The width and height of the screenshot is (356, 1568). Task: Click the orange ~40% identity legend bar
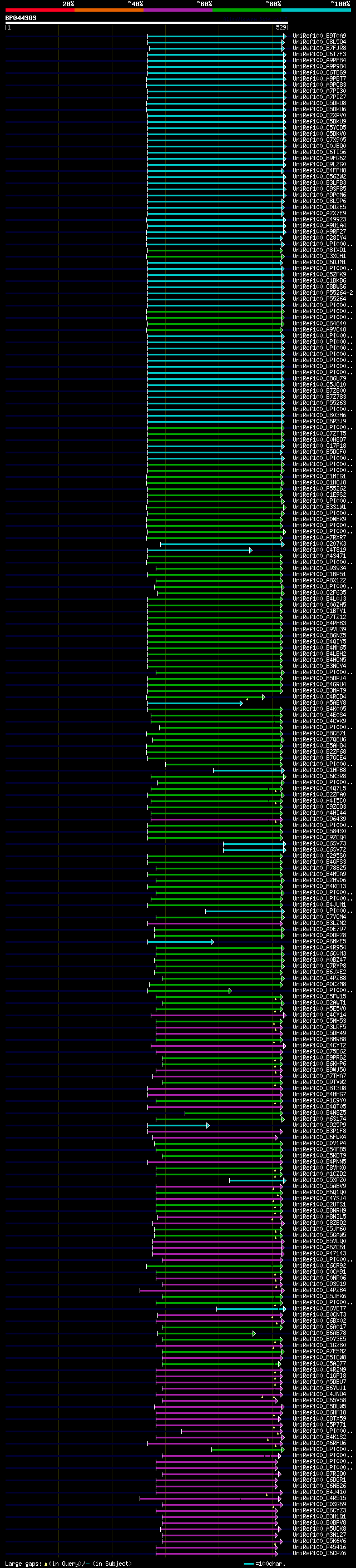(x=109, y=10)
